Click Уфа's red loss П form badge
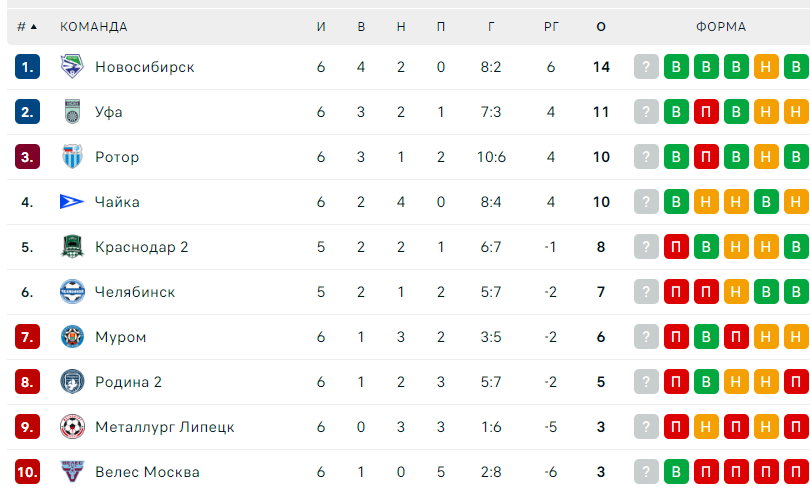Image resolution: width=810 pixels, height=488 pixels. tap(706, 112)
